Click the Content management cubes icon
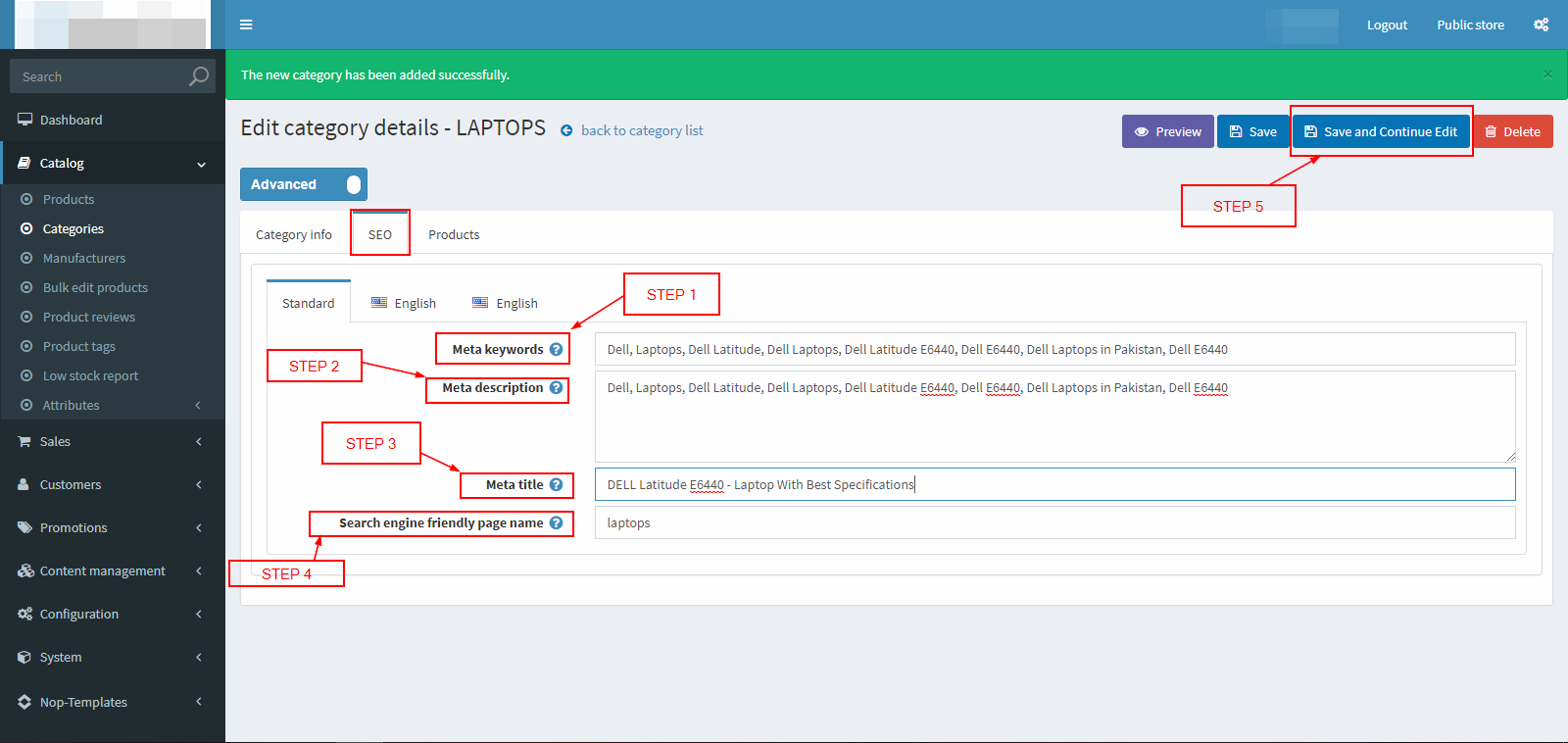Viewport: 1568px width, 743px height. pos(25,570)
